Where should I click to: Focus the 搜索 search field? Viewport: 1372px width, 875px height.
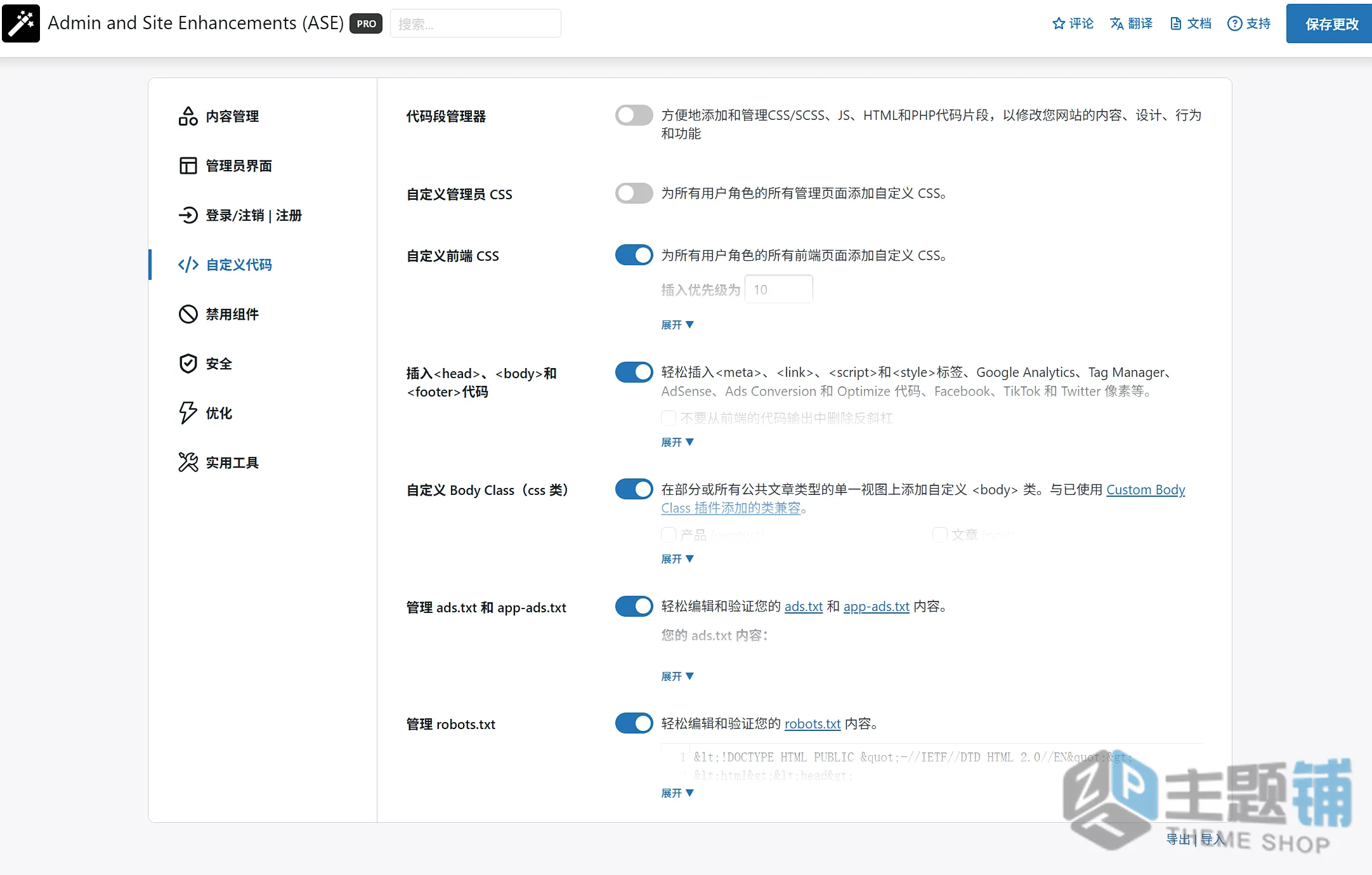(x=475, y=23)
